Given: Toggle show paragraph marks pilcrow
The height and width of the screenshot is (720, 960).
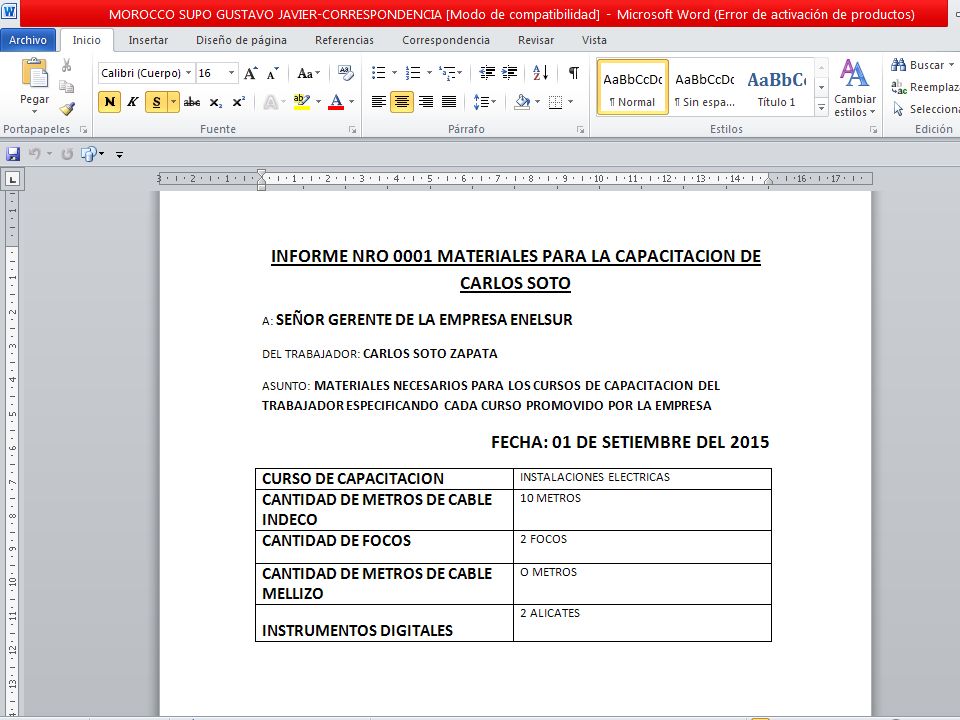Looking at the screenshot, I should tap(574, 73).
